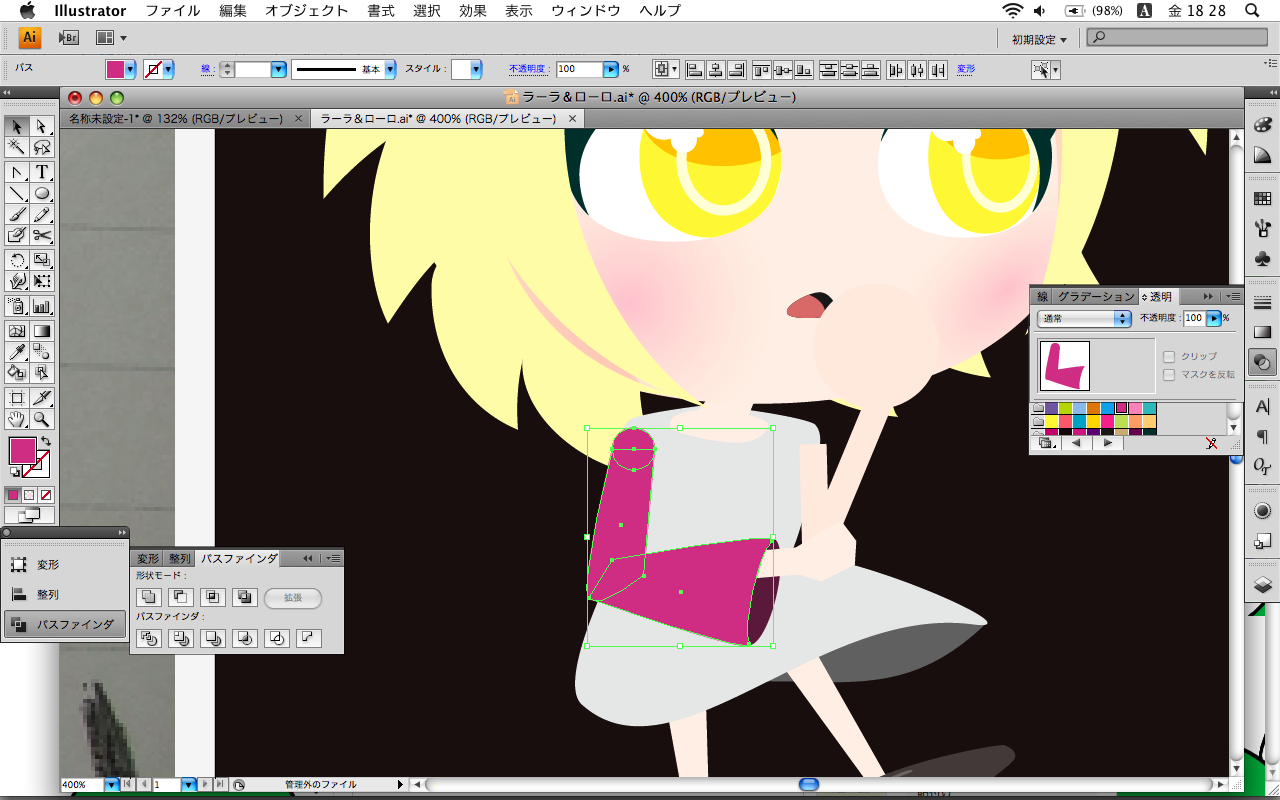Swap fill and stroke colors arrow

point(45,442)
